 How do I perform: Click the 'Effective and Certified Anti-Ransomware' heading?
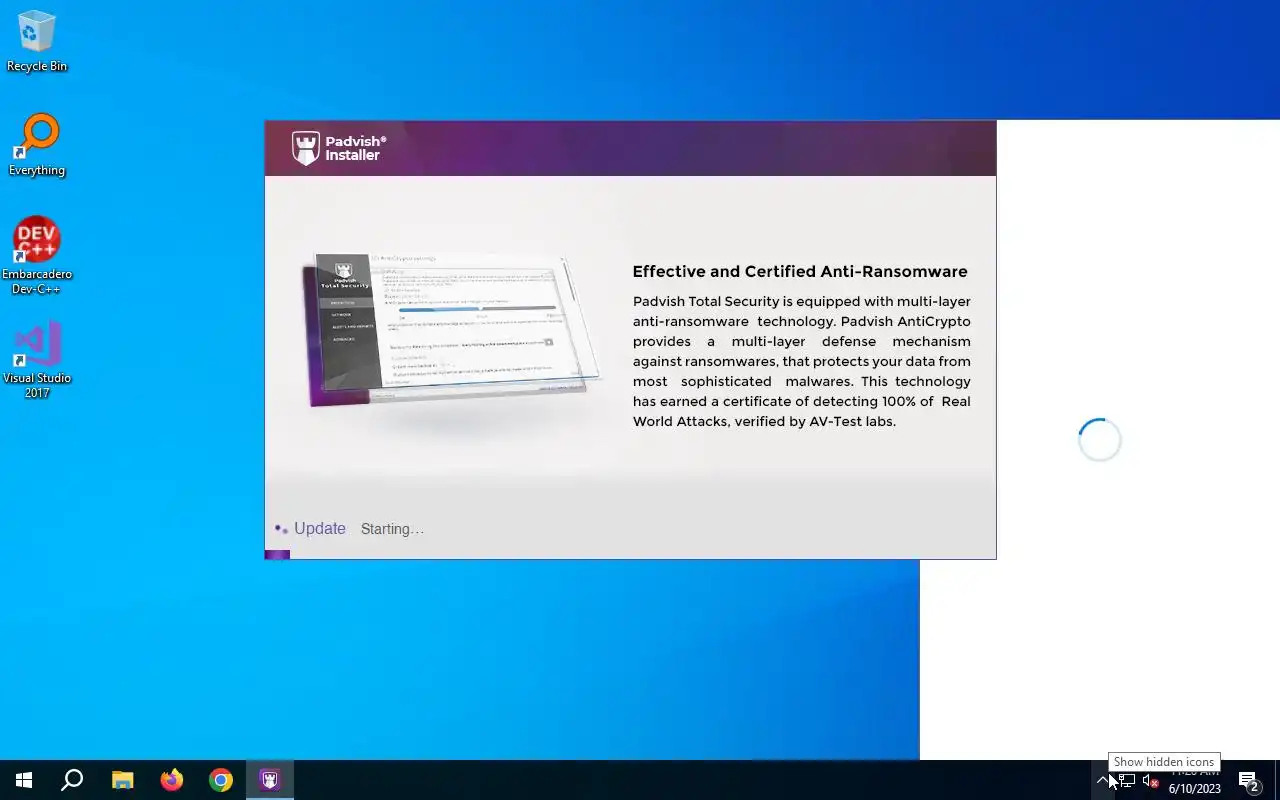(x=800, y=271)
